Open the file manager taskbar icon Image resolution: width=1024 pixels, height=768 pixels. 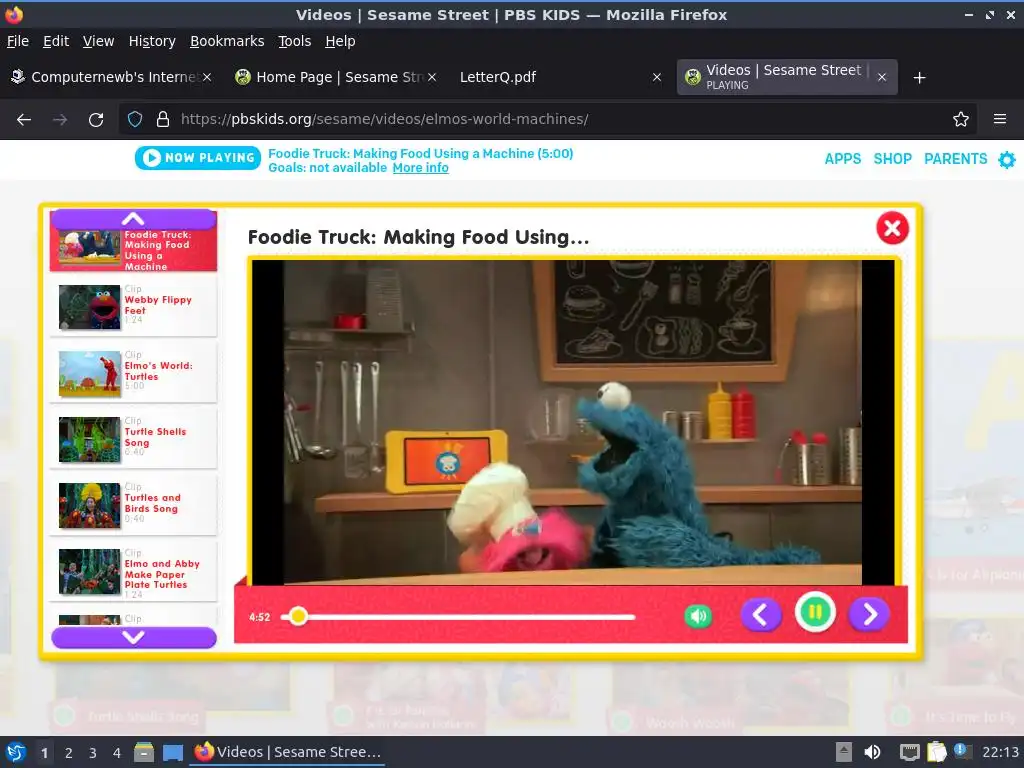pyautogui.click(x=144, y=752)
